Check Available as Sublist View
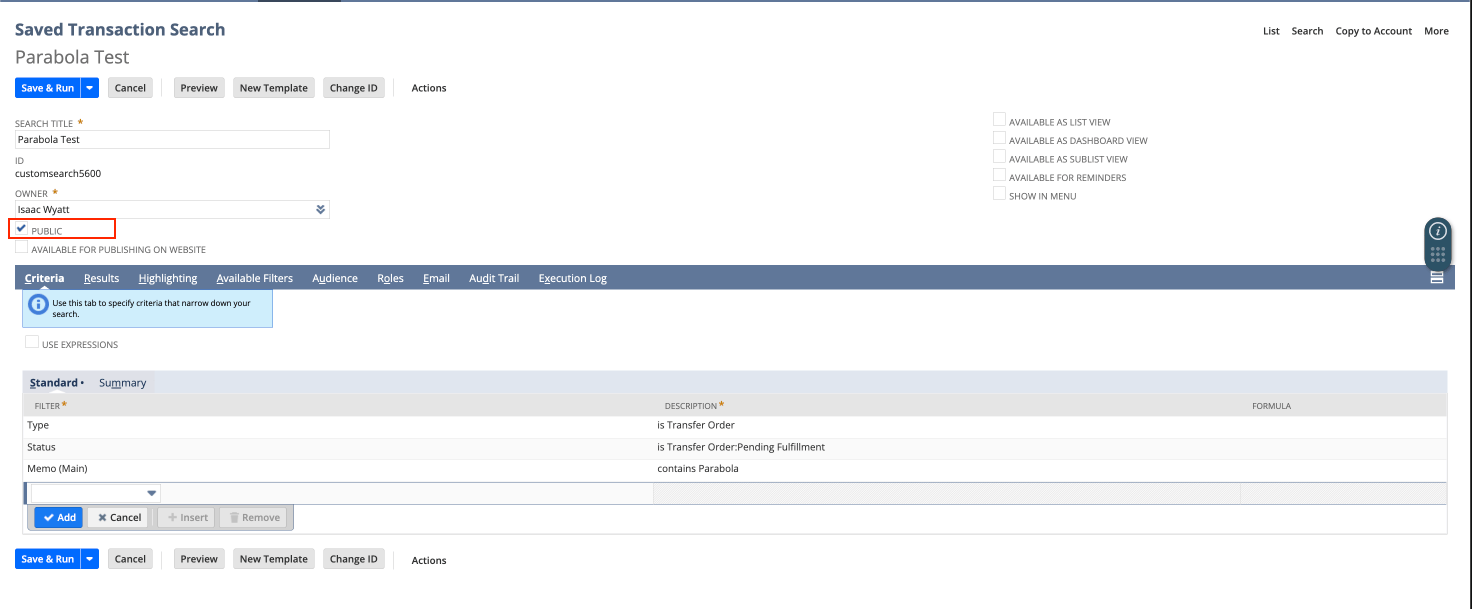1472x609 pixels. pyautogui.click(x=999, y=156)
